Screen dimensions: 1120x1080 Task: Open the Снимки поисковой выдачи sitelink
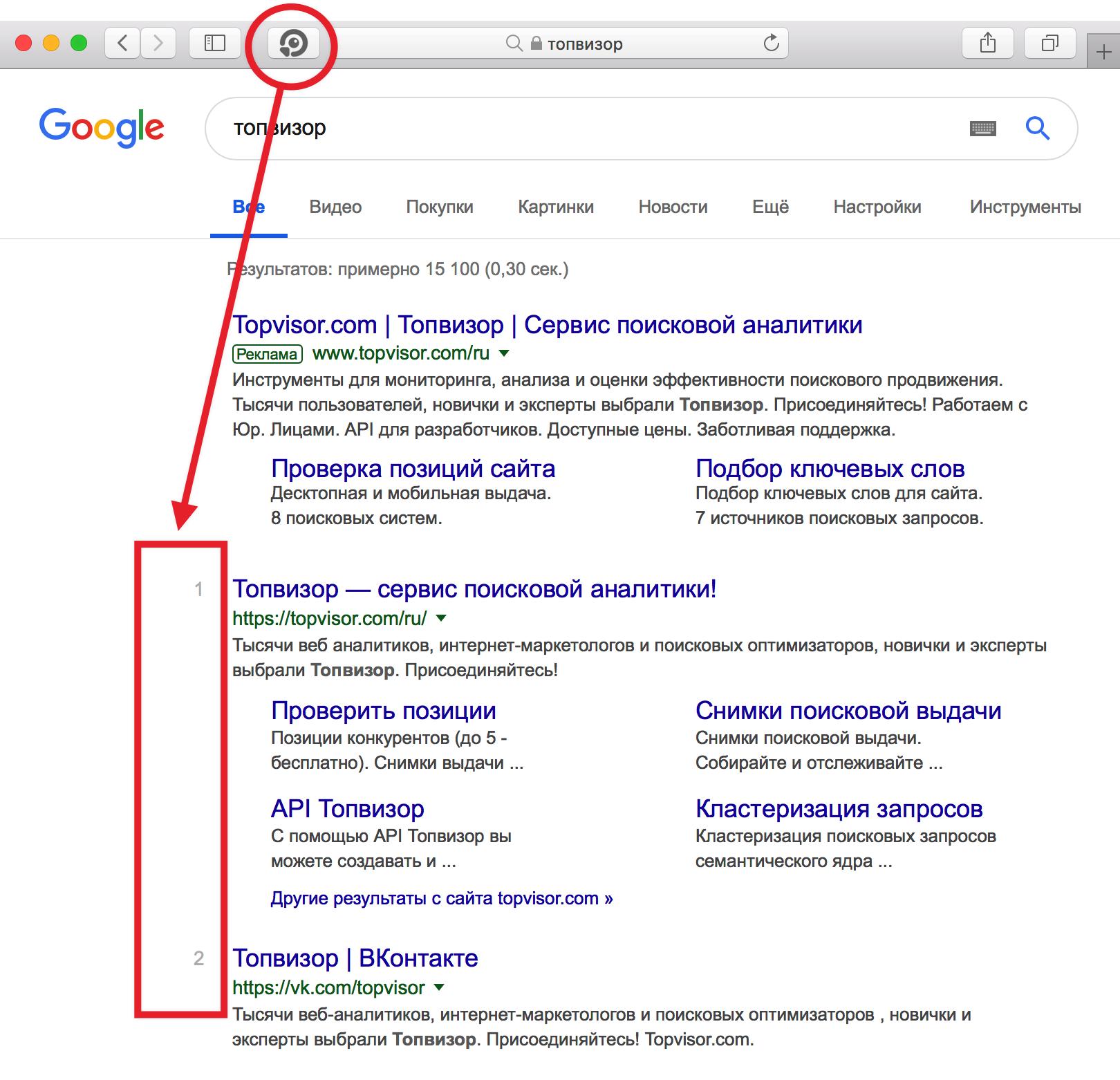coord(848,710)
